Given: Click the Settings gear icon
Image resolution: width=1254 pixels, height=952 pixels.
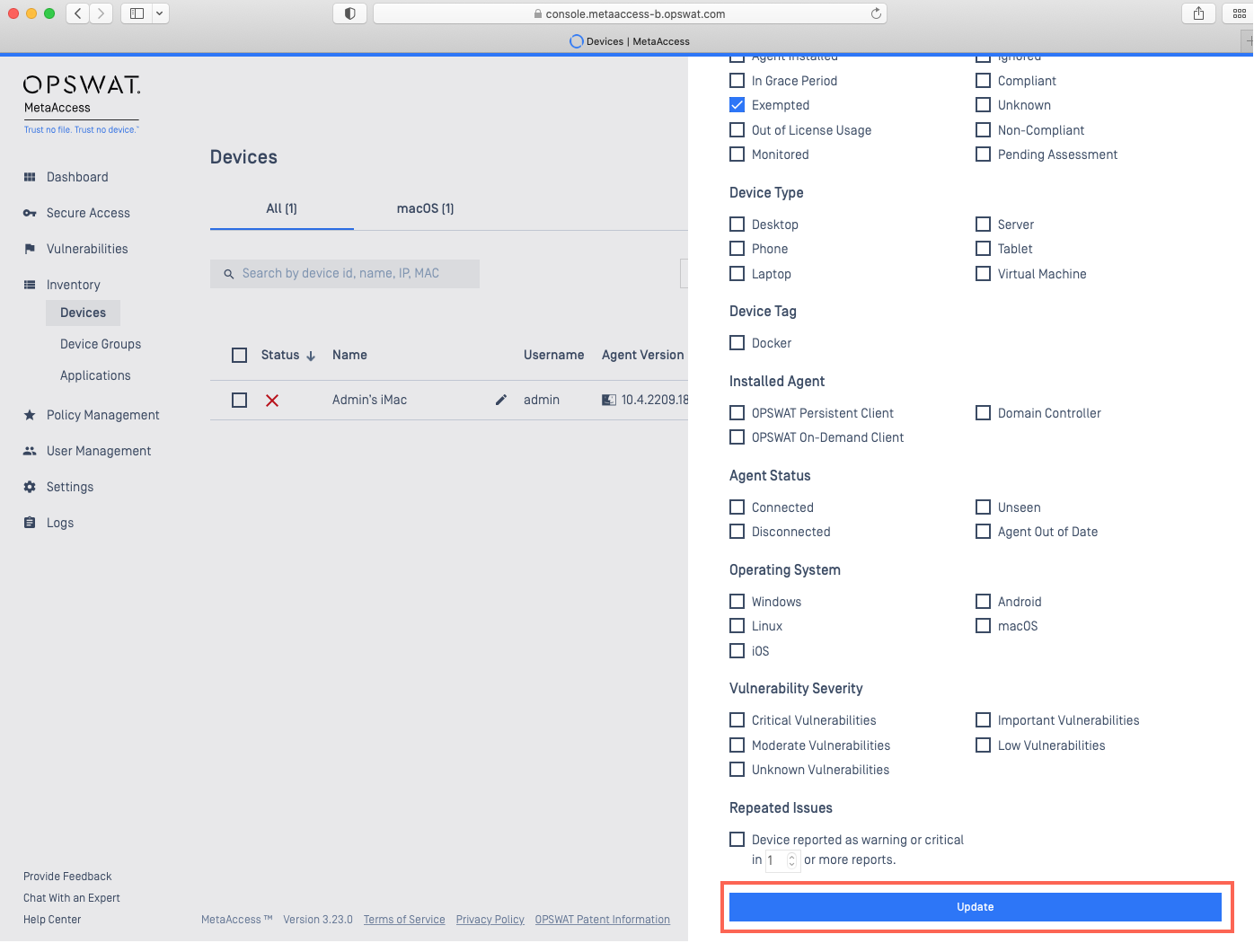Looking at the screenshot, I should coord(30,487).
